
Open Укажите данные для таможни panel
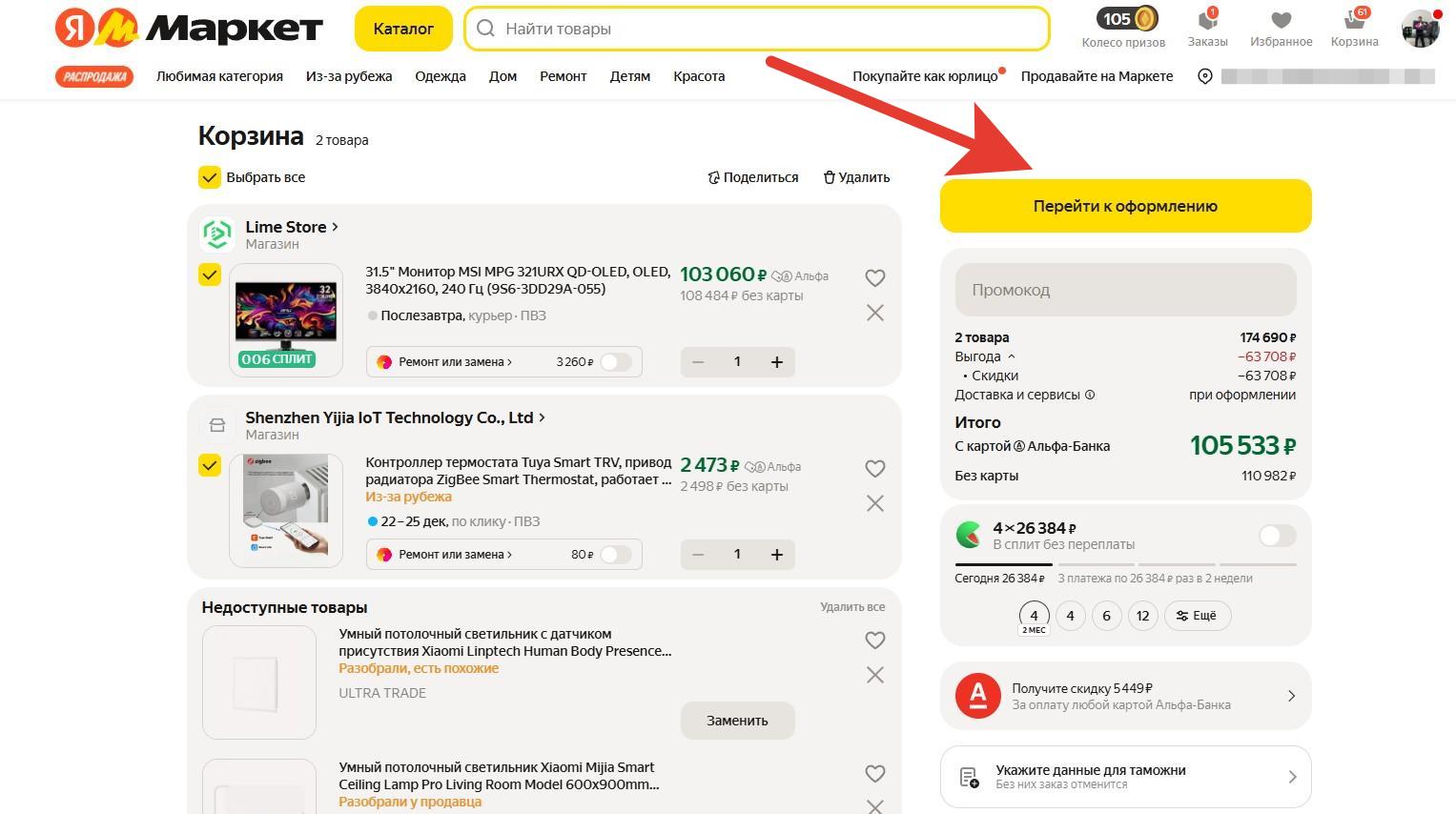(1125, 777)
